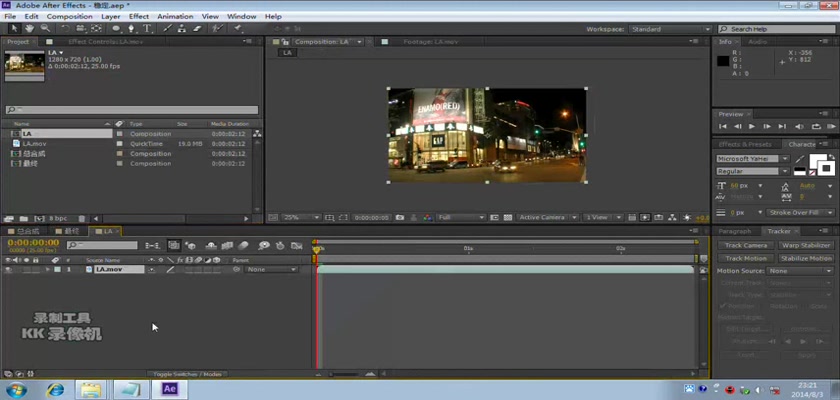Toggle Live Update in timeline
840x400 pixels.
[x=174, y=245]
